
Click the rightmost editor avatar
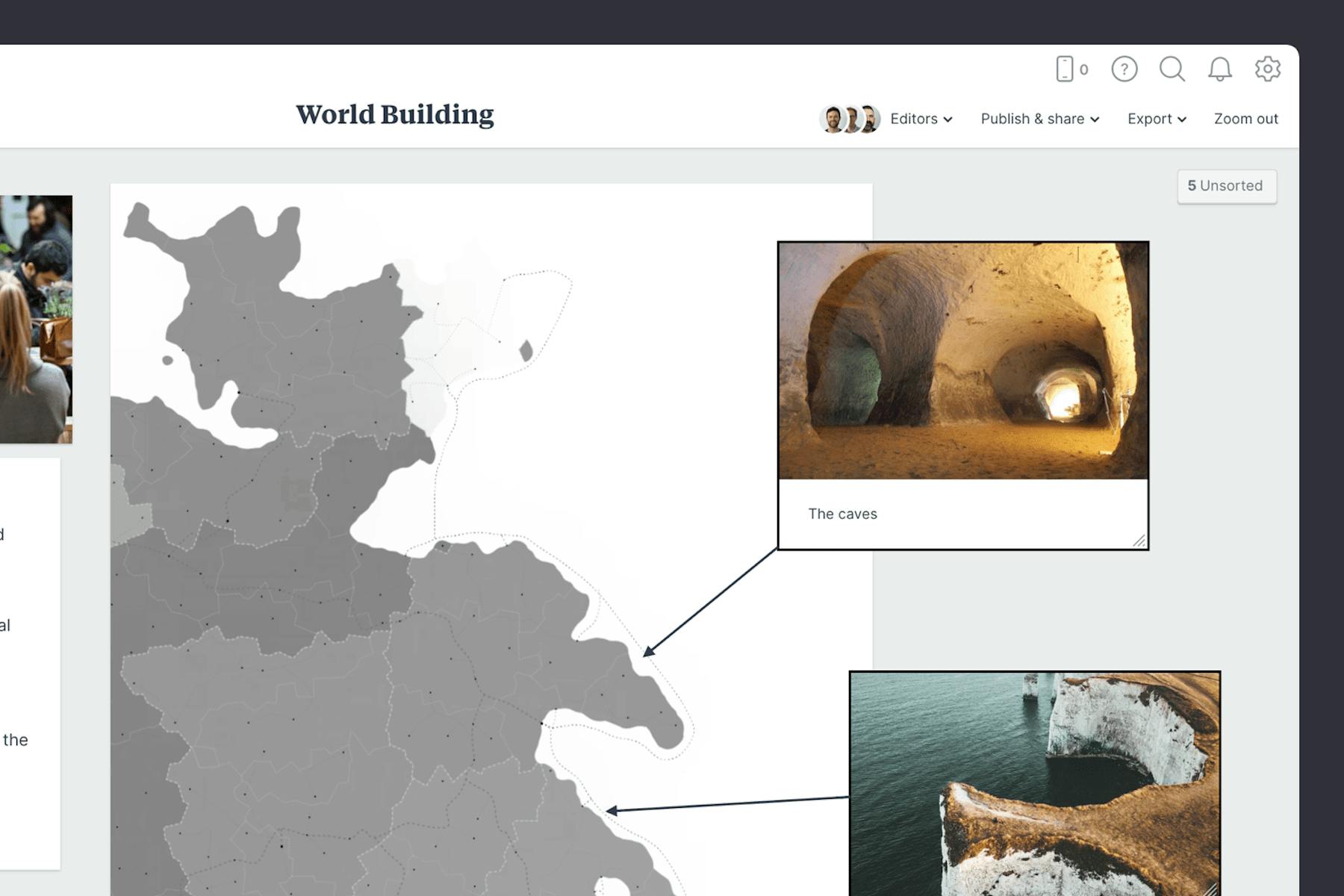(x=868, y=117)
